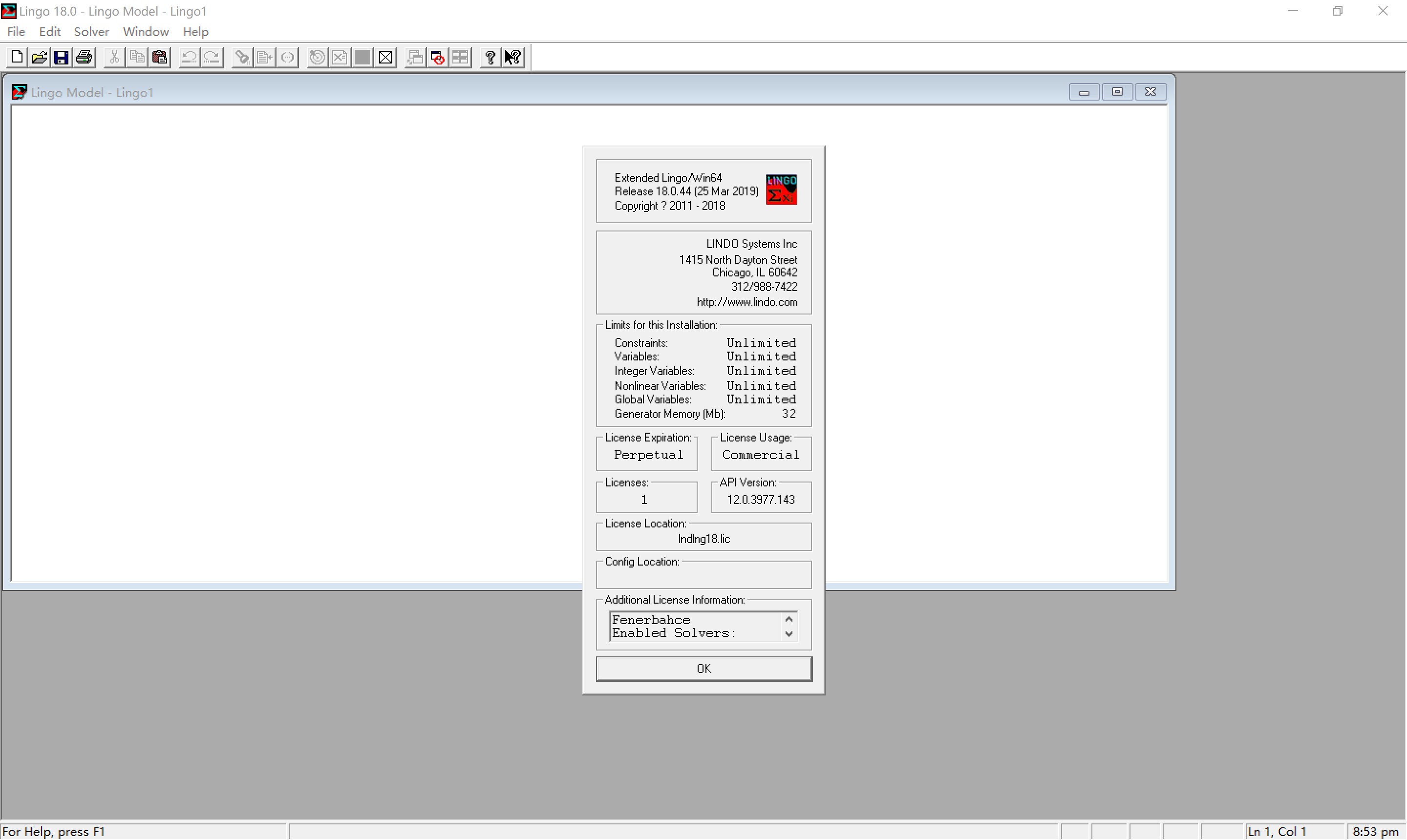Viewport: 1407px width, 840px height.
Task: Create a new model with New icon
Action: pyautogui.click(x=17, y=57)
